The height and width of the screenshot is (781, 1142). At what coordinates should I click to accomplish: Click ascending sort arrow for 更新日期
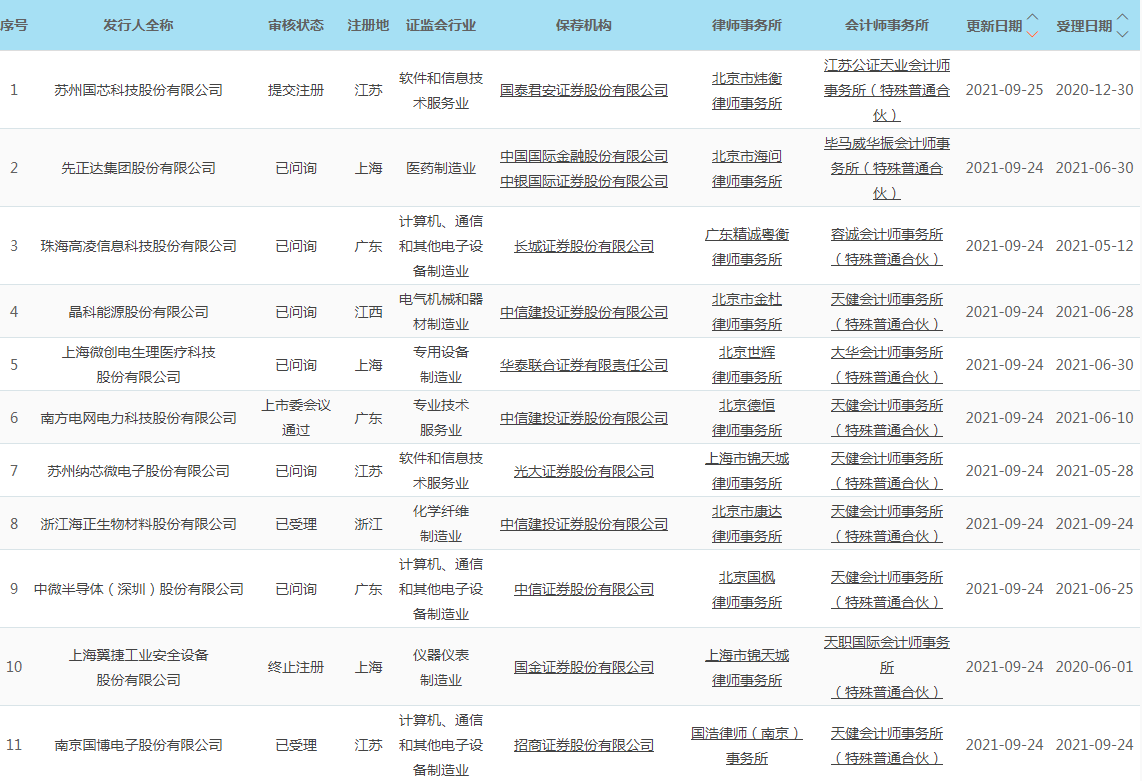[1033, 17]
